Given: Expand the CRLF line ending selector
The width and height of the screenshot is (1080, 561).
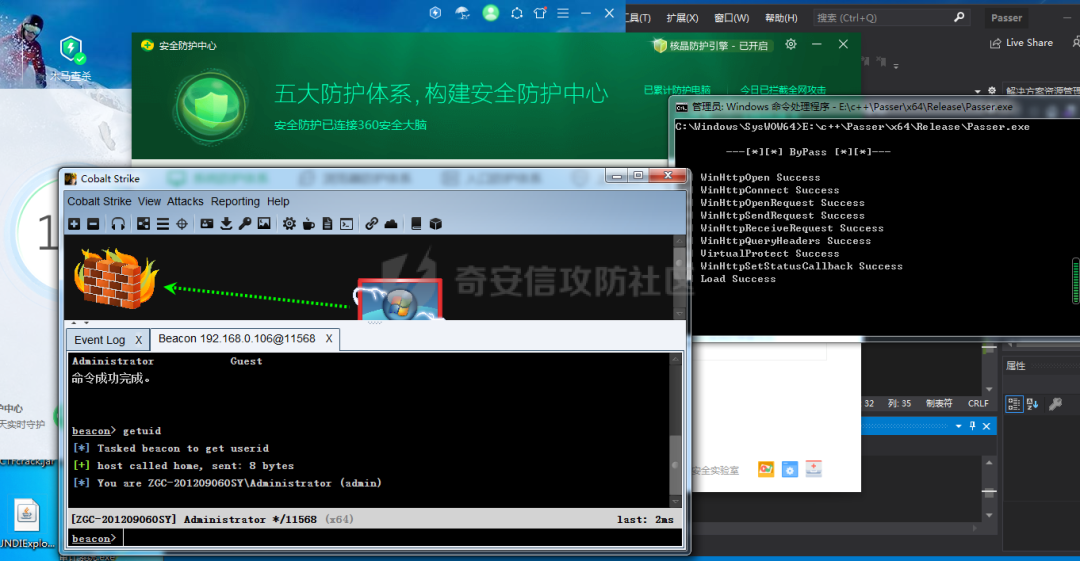Looking at the screenshot, I should click(x=978, y=404).
